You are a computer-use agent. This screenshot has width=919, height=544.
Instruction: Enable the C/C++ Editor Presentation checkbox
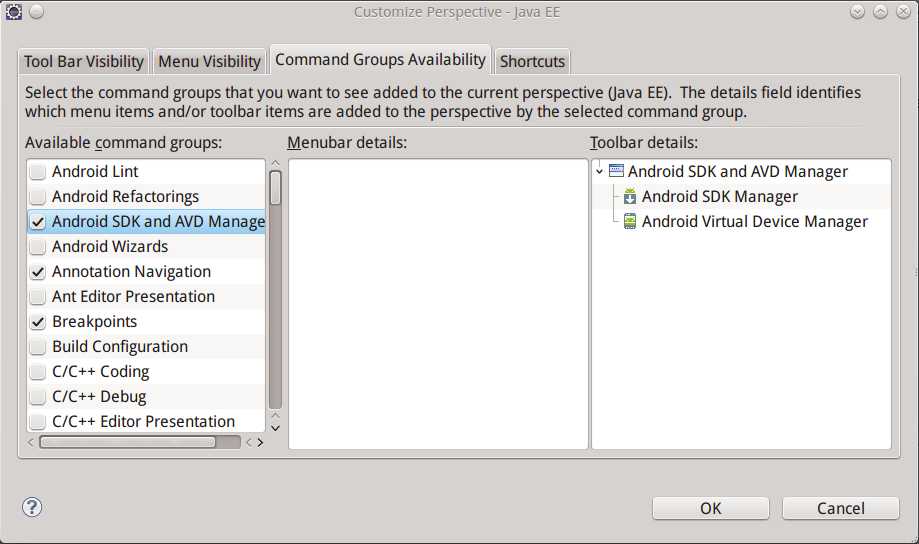[38, 421]
